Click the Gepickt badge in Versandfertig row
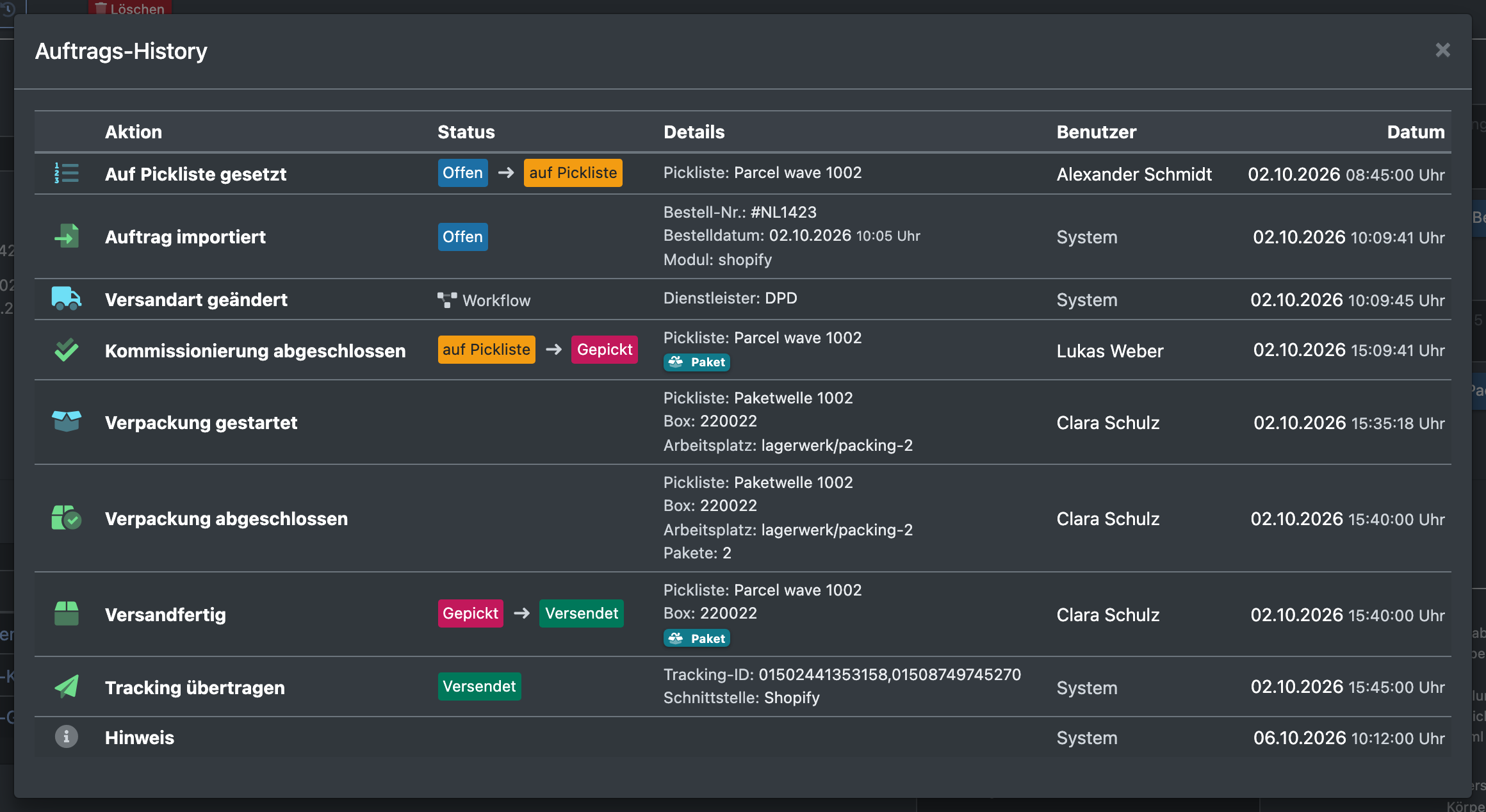 pos(470,613)
